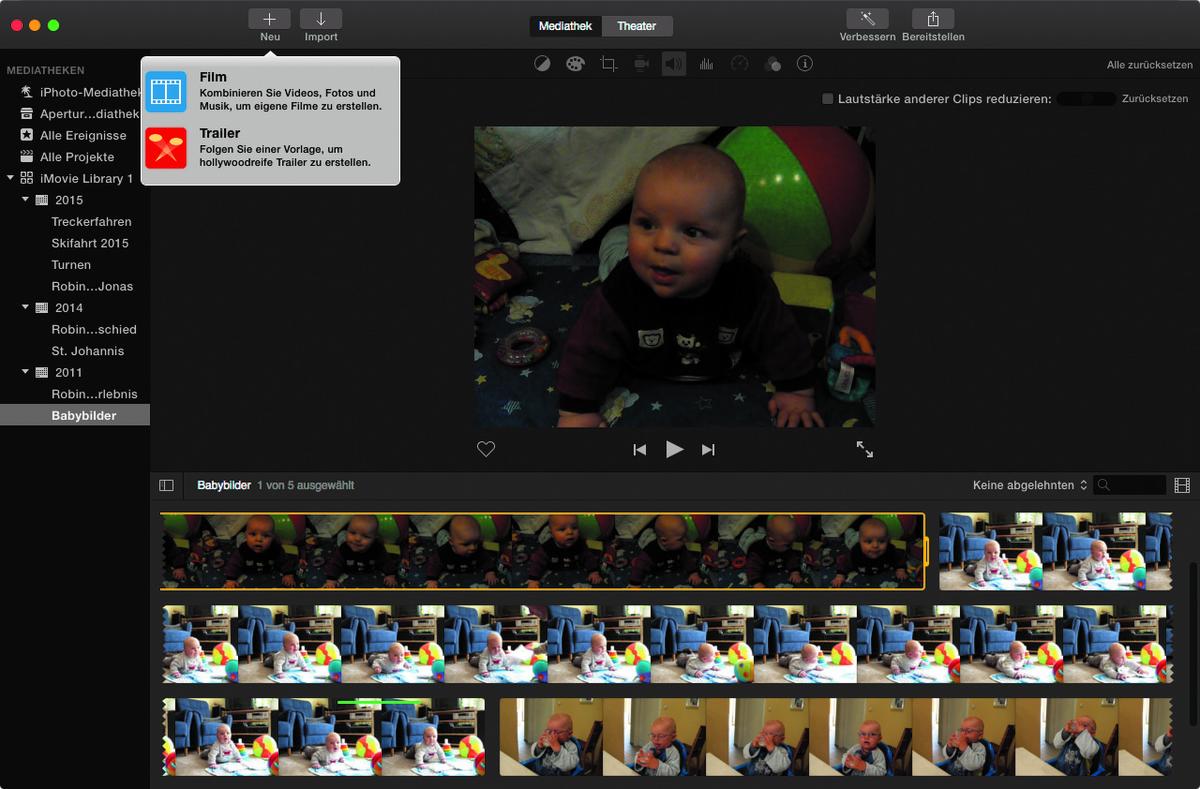Choose the red Trailer project icon

click(166, 148)
